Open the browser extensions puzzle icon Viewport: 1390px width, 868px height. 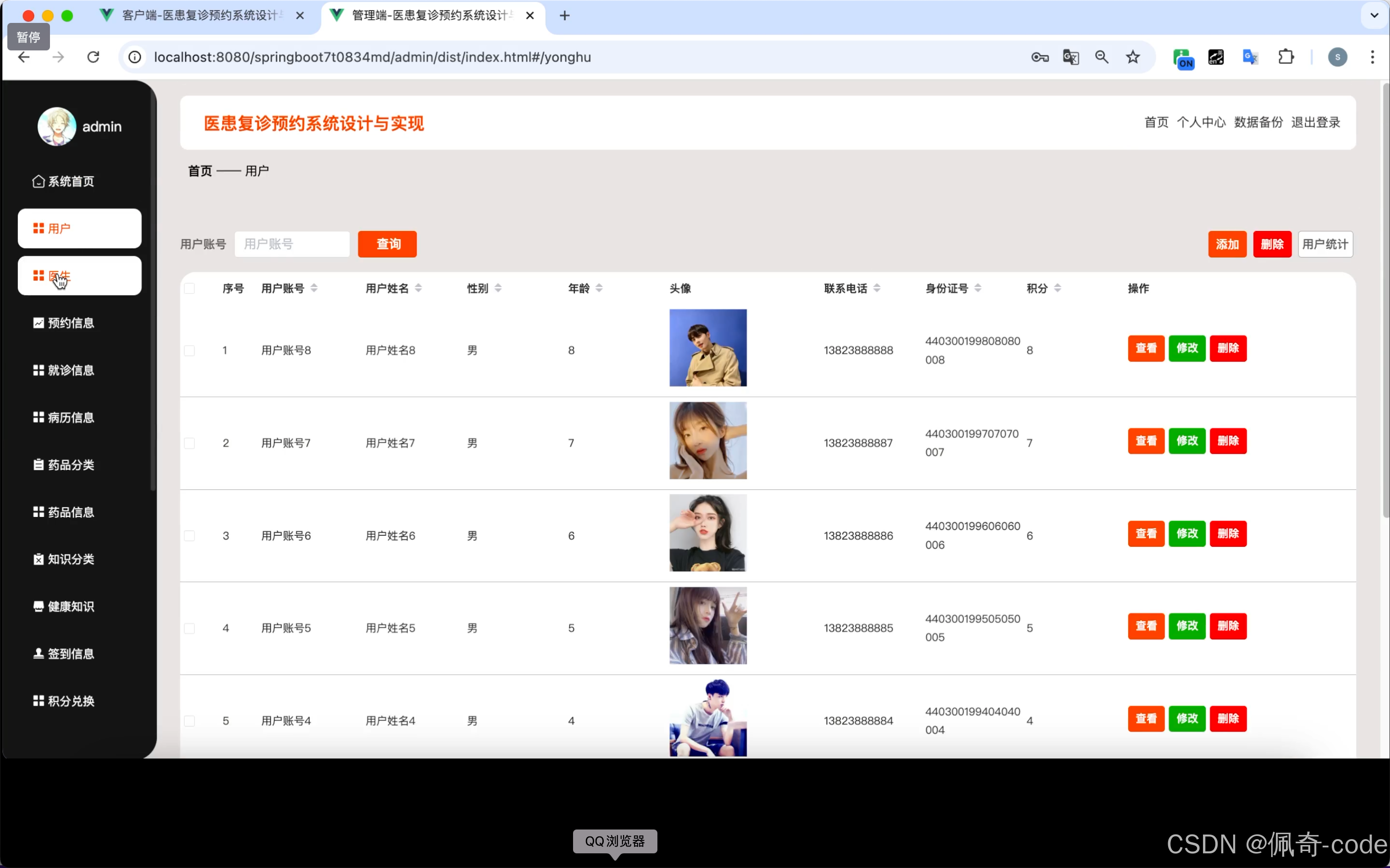point(1285,57)
